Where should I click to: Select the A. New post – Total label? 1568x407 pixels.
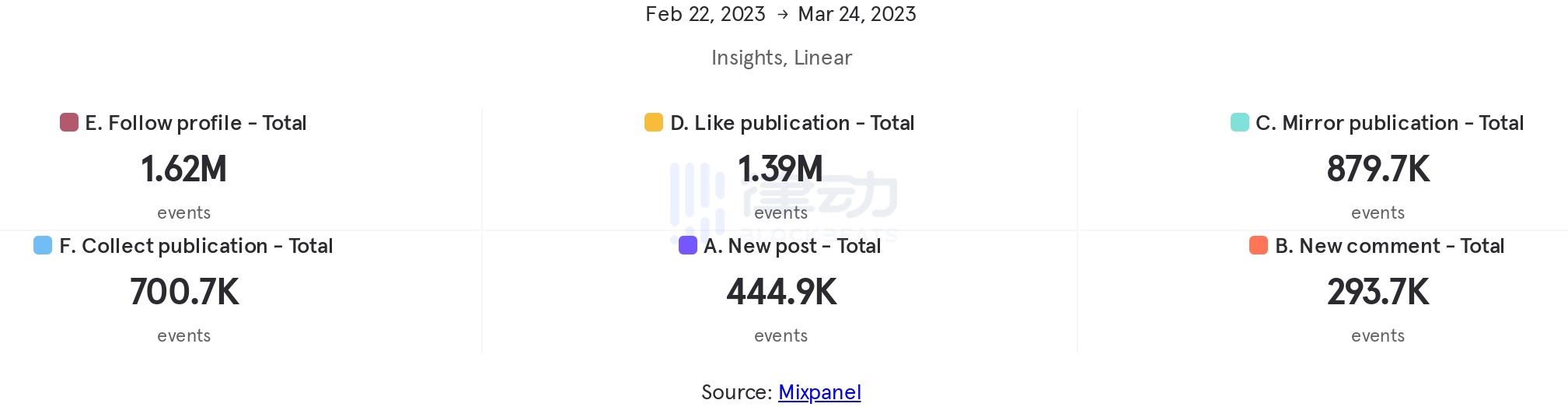(x=792, y=246)
